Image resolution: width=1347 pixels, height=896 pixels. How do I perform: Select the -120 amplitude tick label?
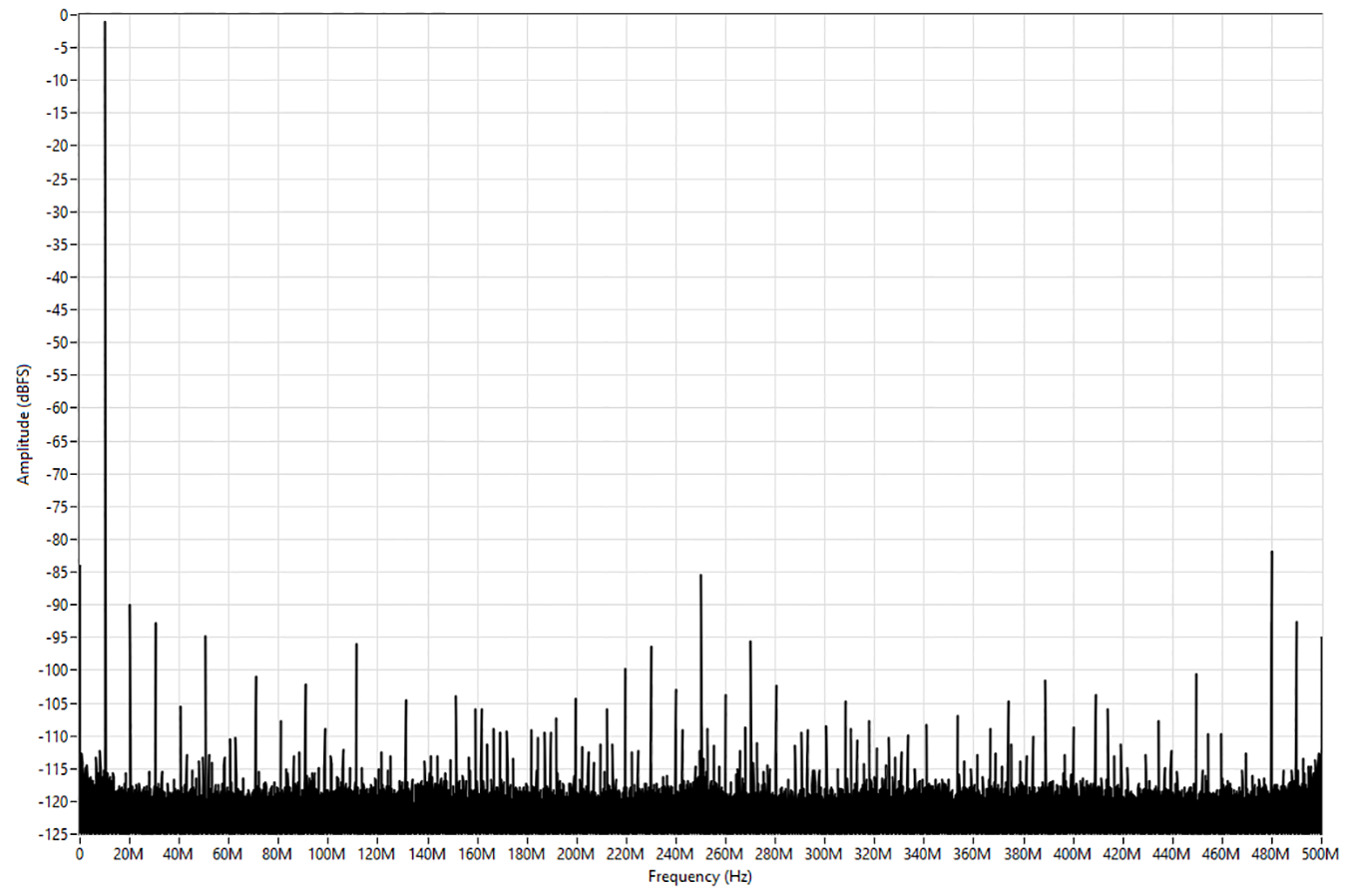click(x=55, y=801)
